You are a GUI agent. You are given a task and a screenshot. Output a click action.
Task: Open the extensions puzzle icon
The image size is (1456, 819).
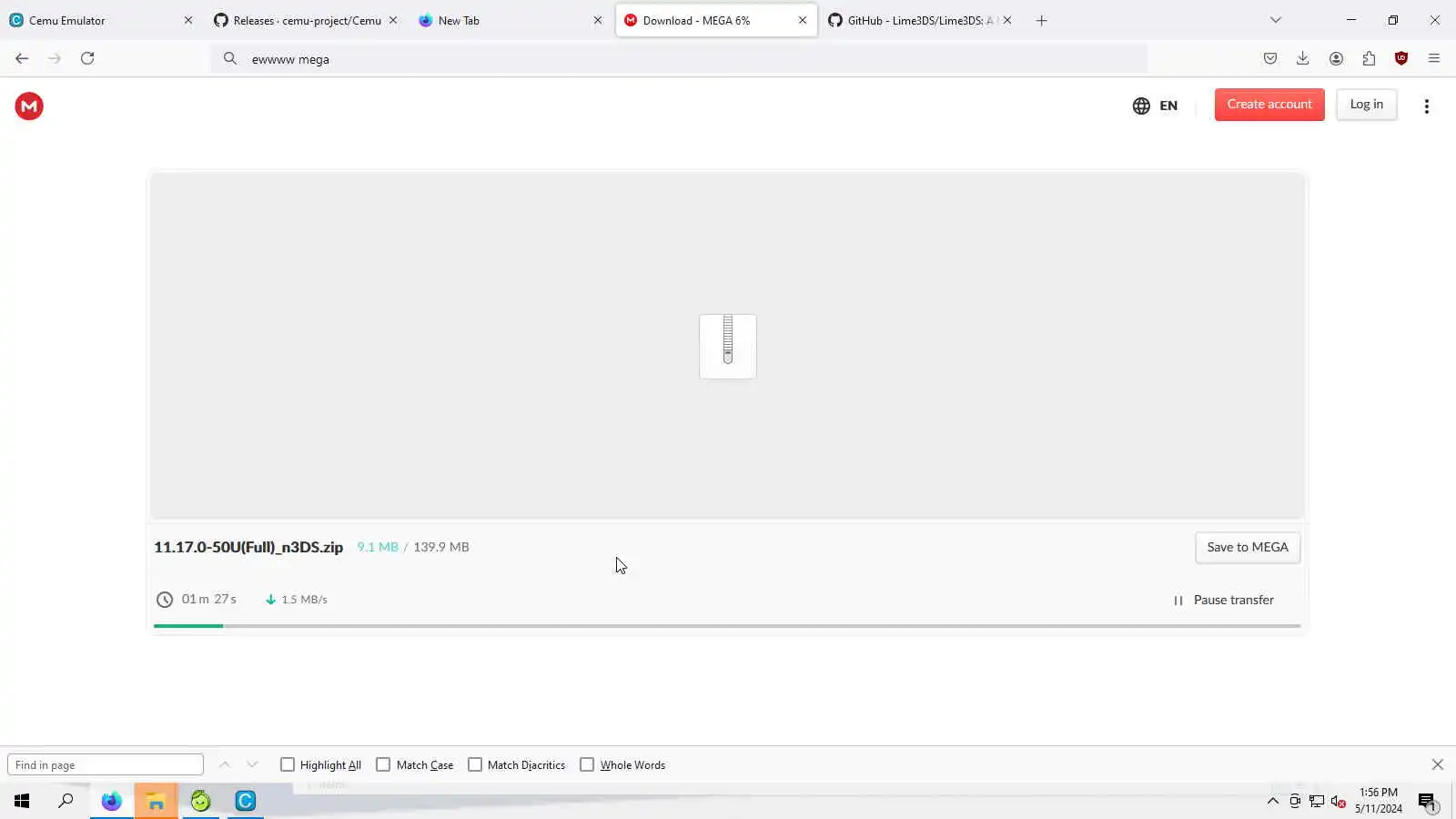click(1369, 58)
